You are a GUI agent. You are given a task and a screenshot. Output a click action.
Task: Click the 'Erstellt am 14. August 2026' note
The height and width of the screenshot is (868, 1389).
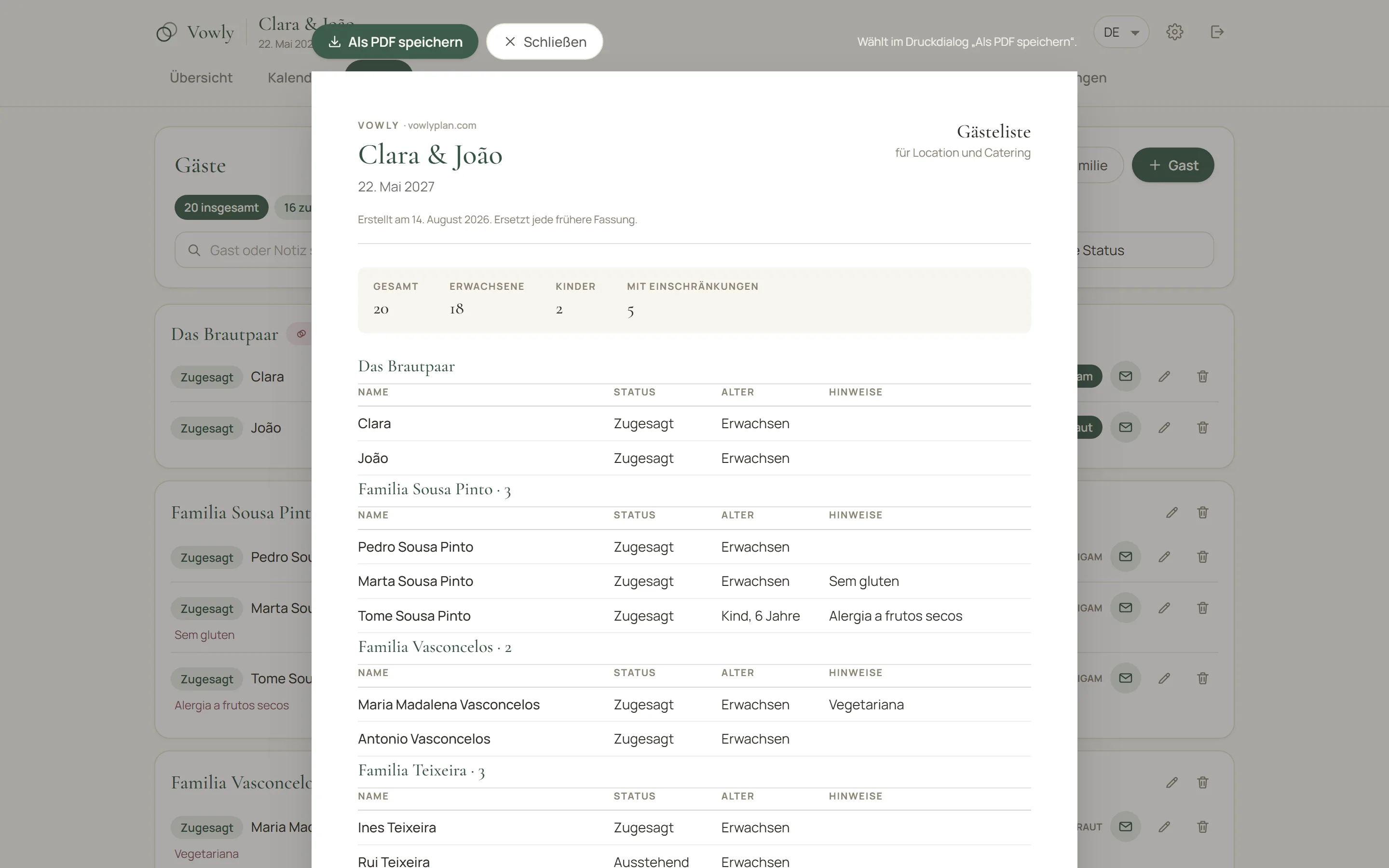[x=497, y=220]
